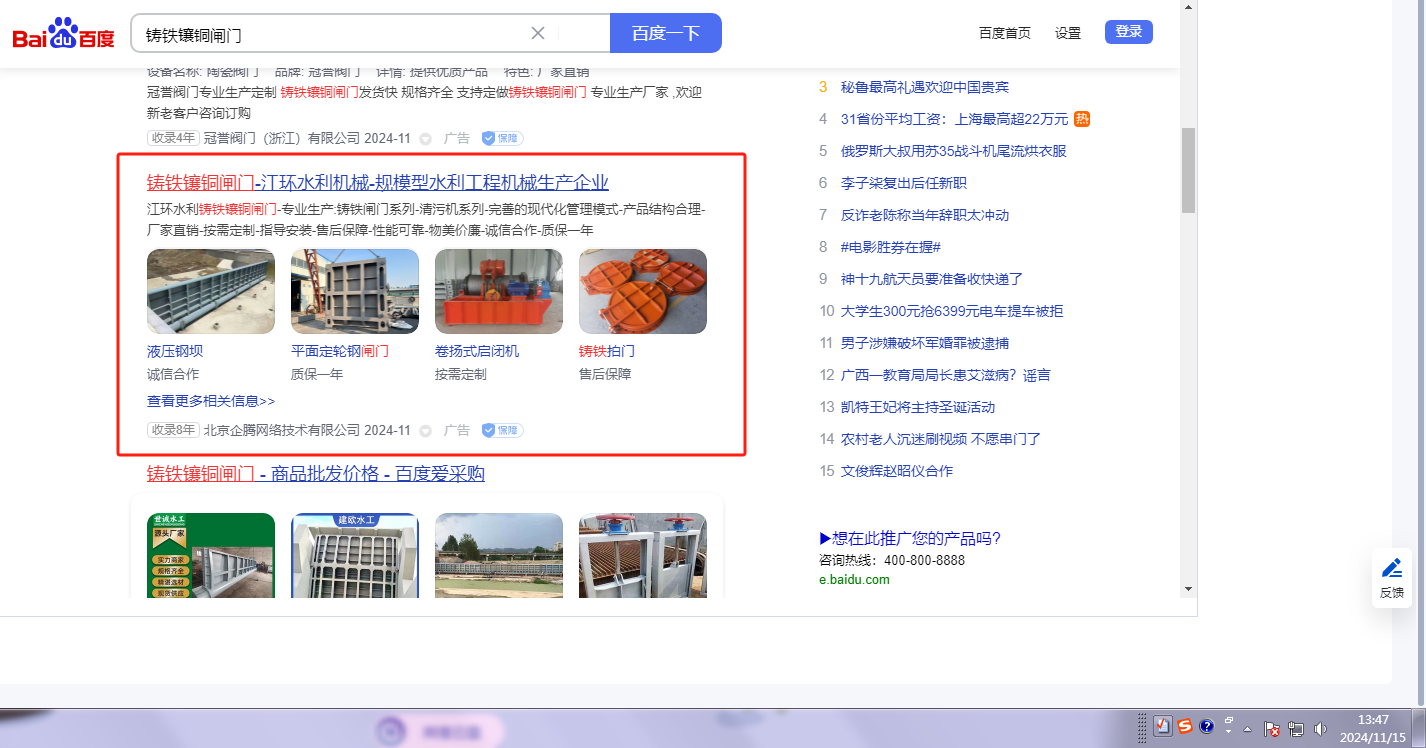Viewport: 1426px width, 748px height.
Task: Show hidden tray icons with up arrow
Action: click(x=1248, y=728)
